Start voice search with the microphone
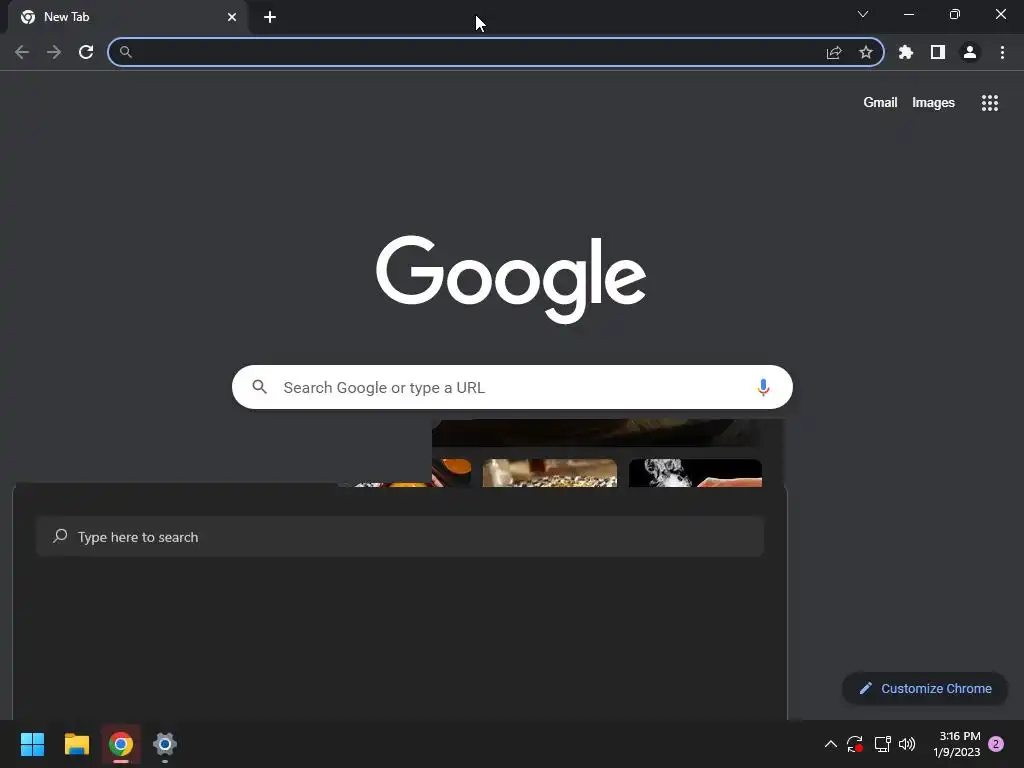 click(763, 387)
